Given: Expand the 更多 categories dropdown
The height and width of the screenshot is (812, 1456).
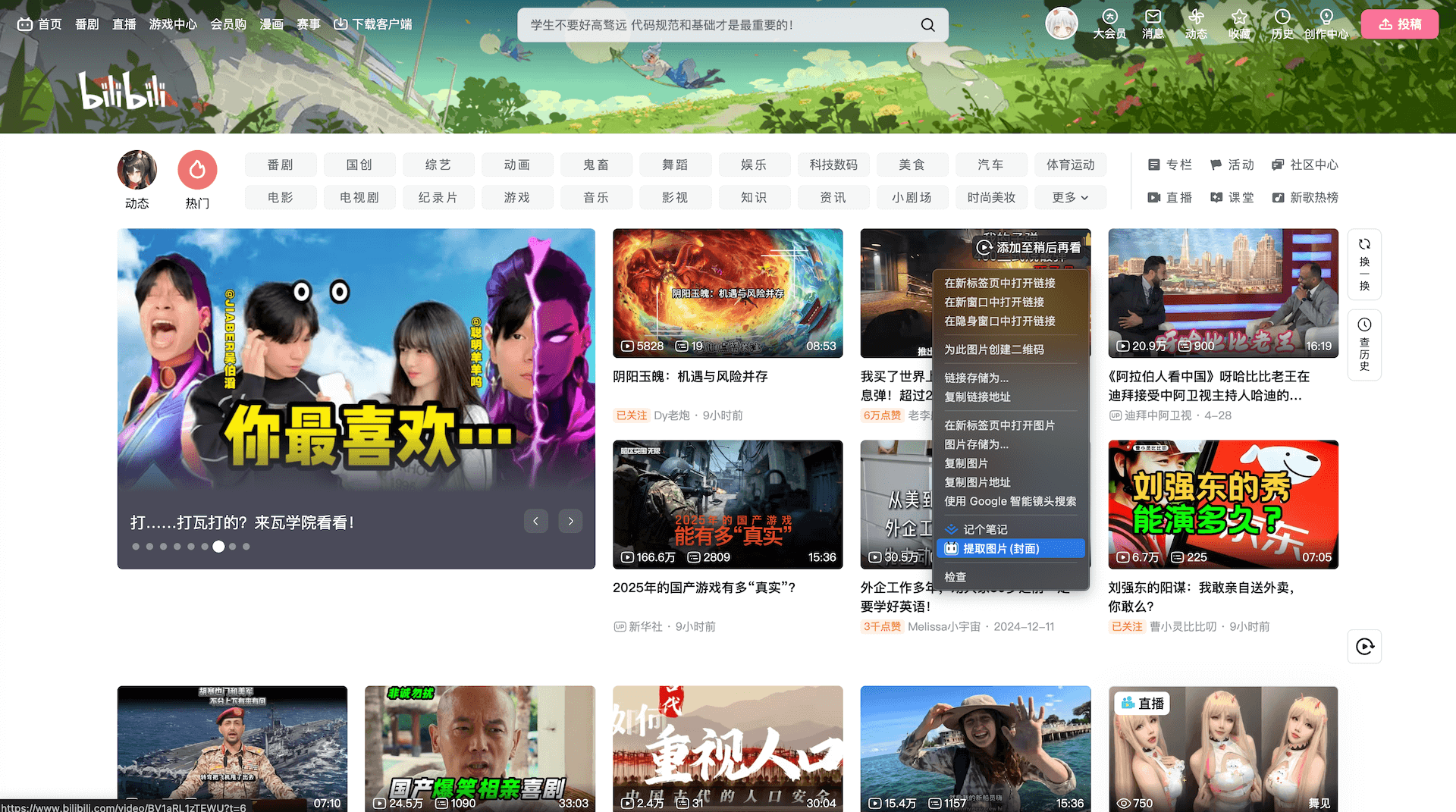Looking at the screenshot, I should 1069,197.
